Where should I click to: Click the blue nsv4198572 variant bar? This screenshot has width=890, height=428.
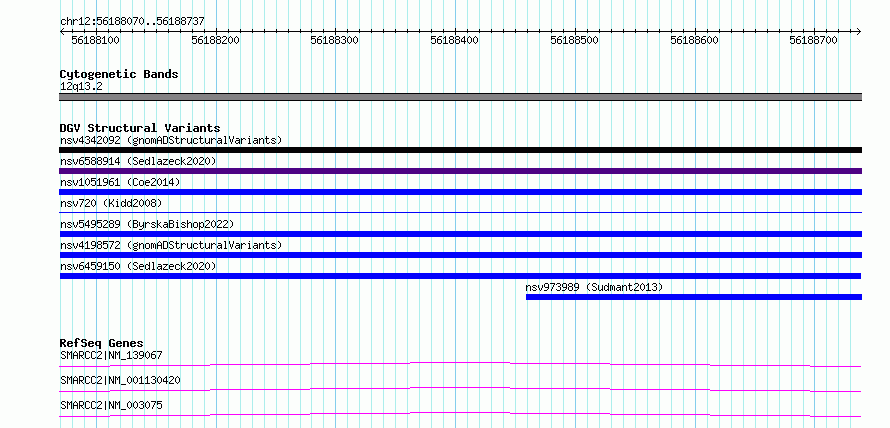coord(460,255)
